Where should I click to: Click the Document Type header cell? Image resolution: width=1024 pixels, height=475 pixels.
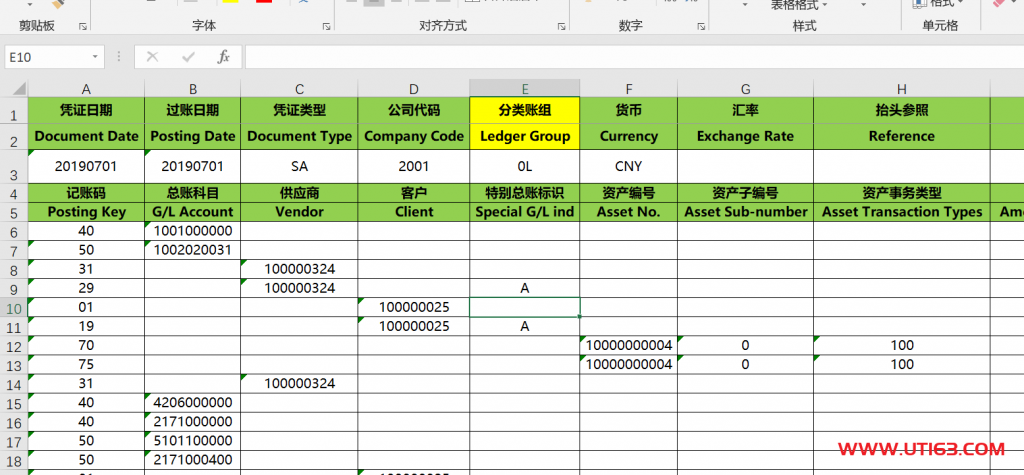point(299,137)
